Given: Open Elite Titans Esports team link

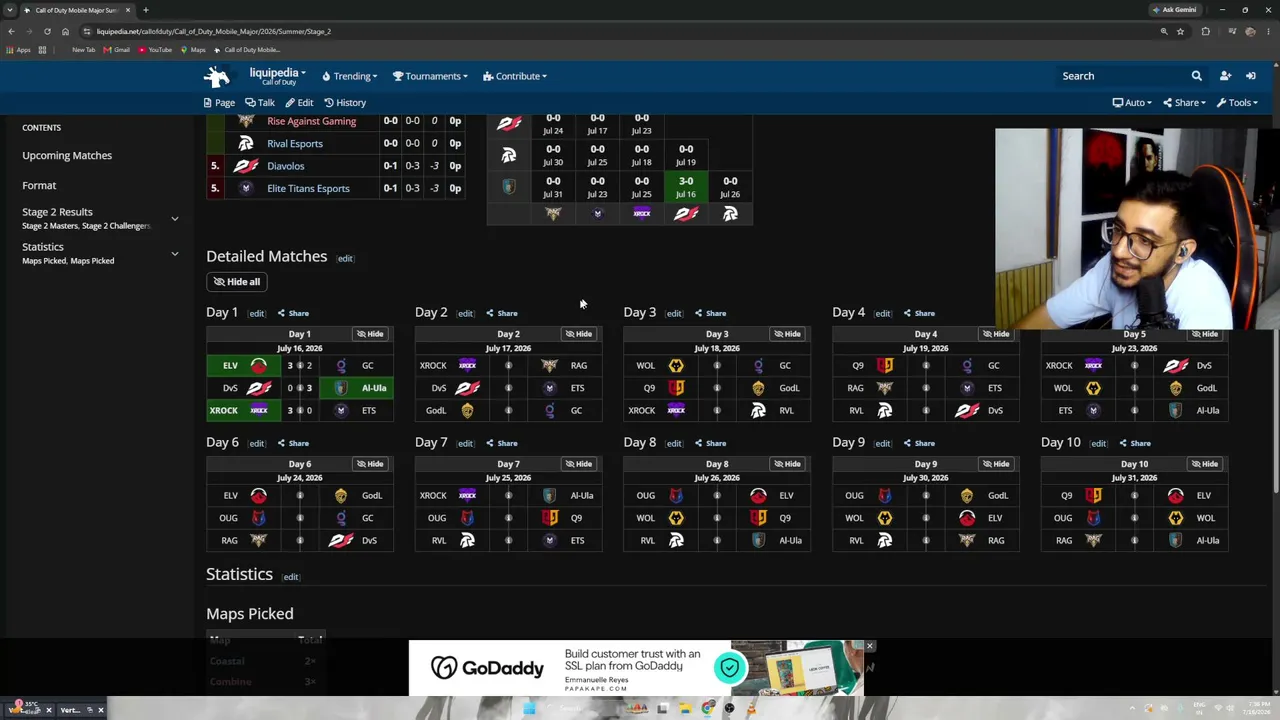Looking at the screenshot, I should [x=308, y=188].
